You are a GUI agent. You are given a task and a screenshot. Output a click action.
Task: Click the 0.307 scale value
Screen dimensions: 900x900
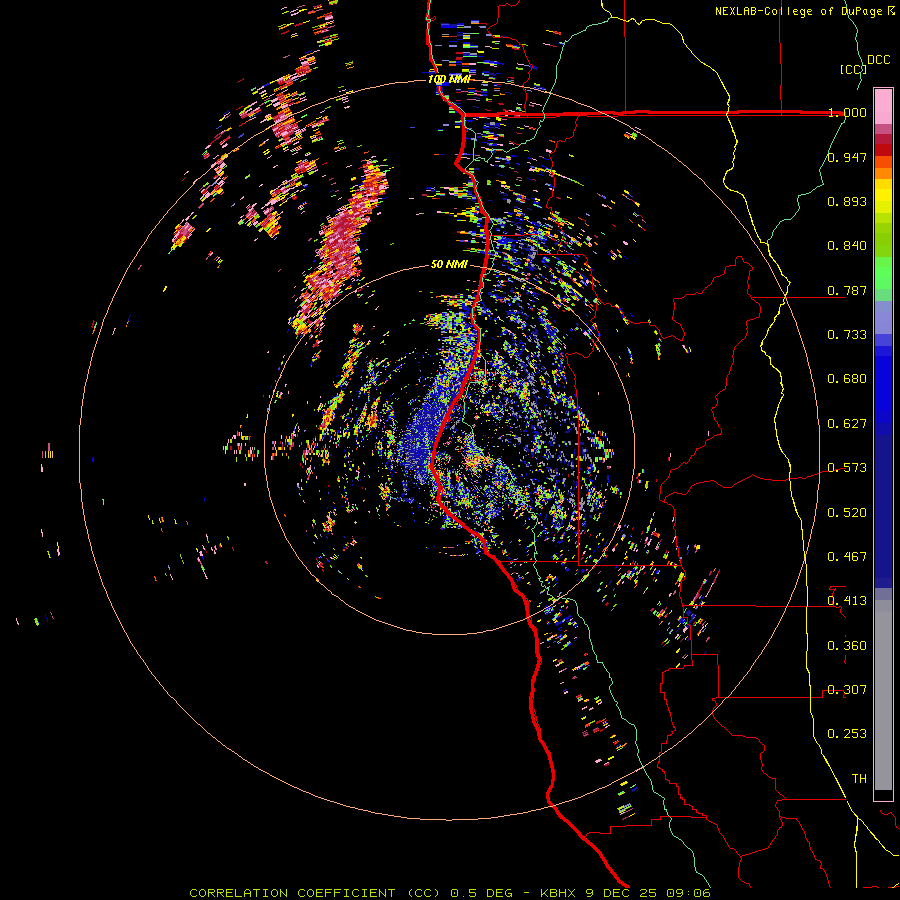(x=847, y=690)
